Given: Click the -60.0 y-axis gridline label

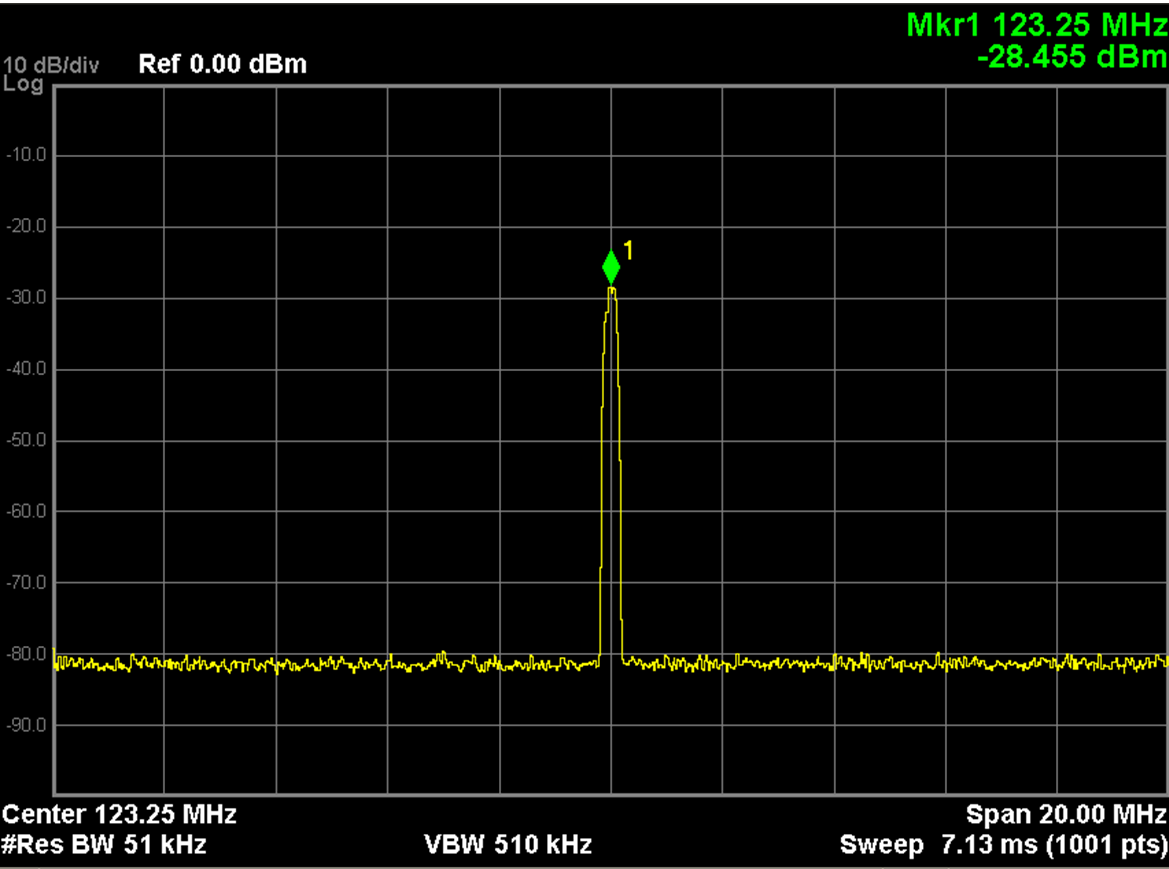Looking at the screenshot, I should 26,511.
